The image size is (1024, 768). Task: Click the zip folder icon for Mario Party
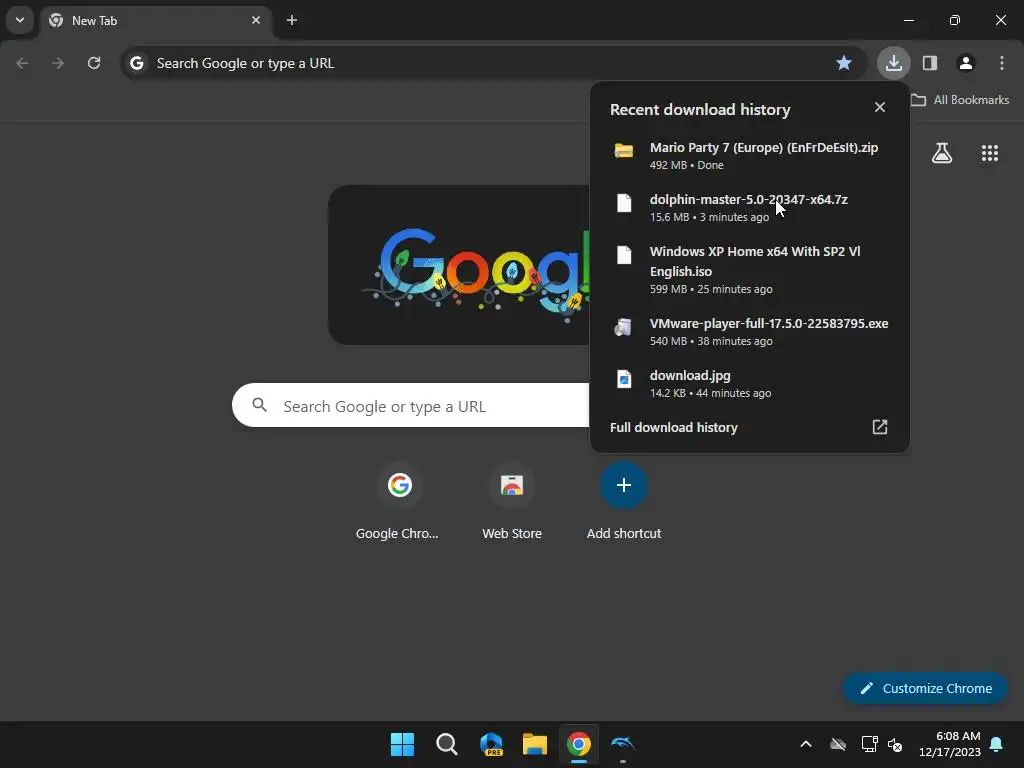[624, 151]
